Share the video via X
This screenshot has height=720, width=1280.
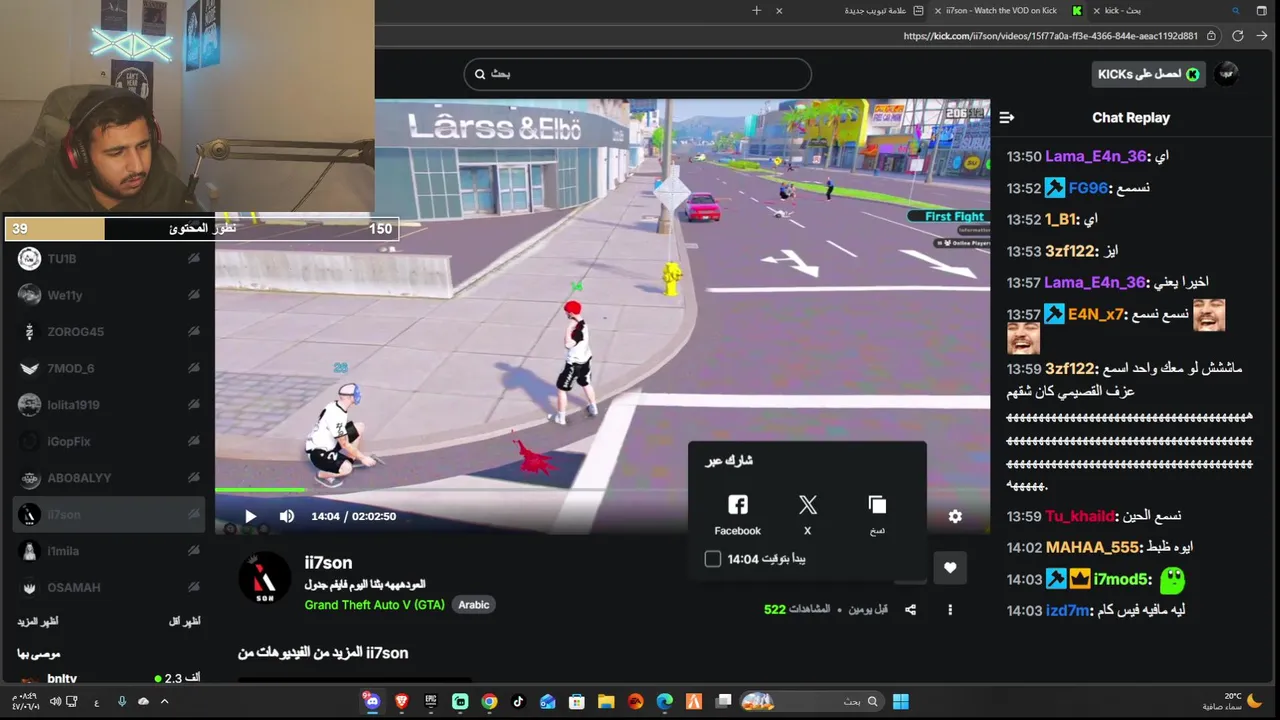(x=808, y=515)
